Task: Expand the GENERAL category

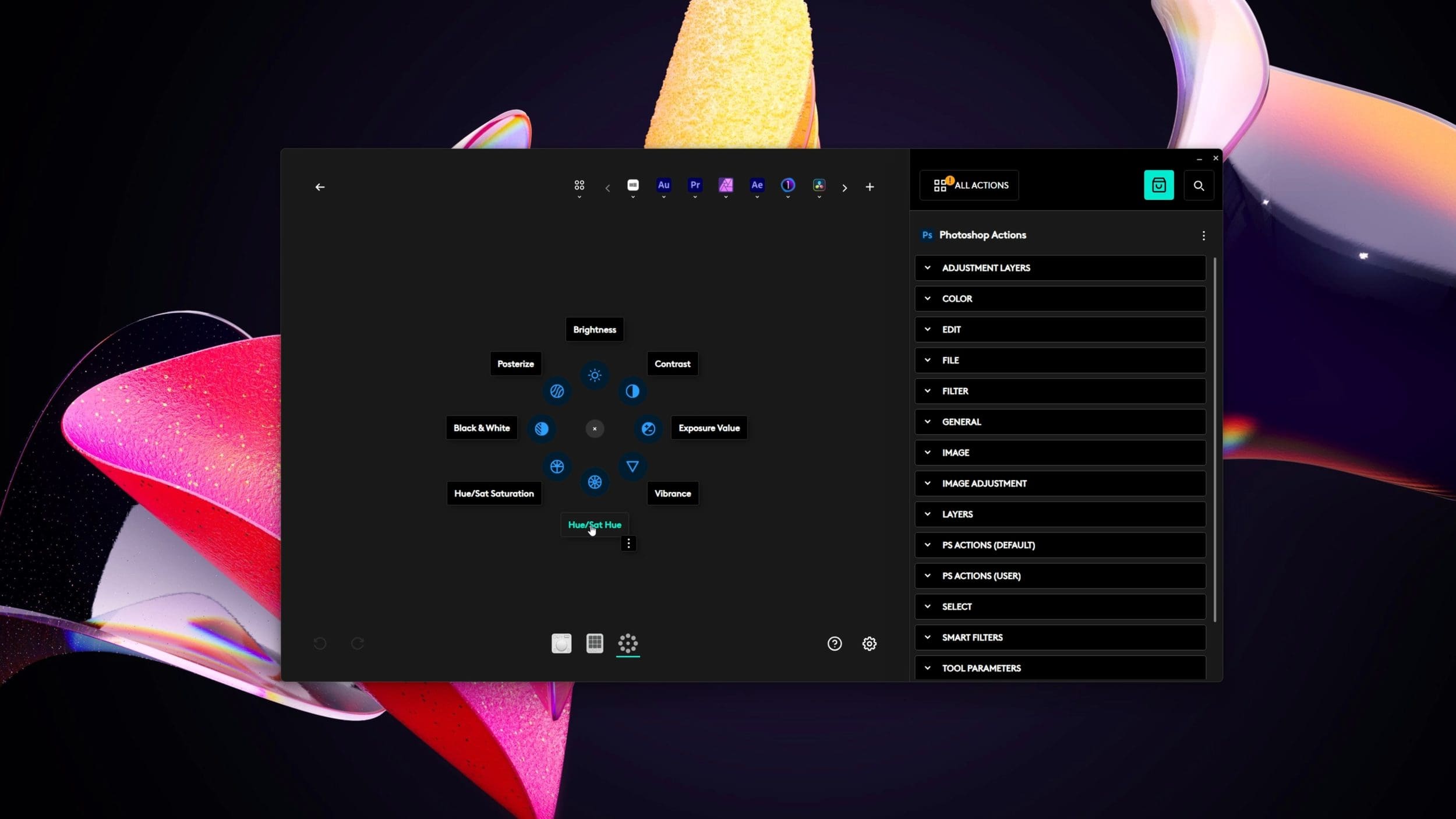Action: [1060, 422]
